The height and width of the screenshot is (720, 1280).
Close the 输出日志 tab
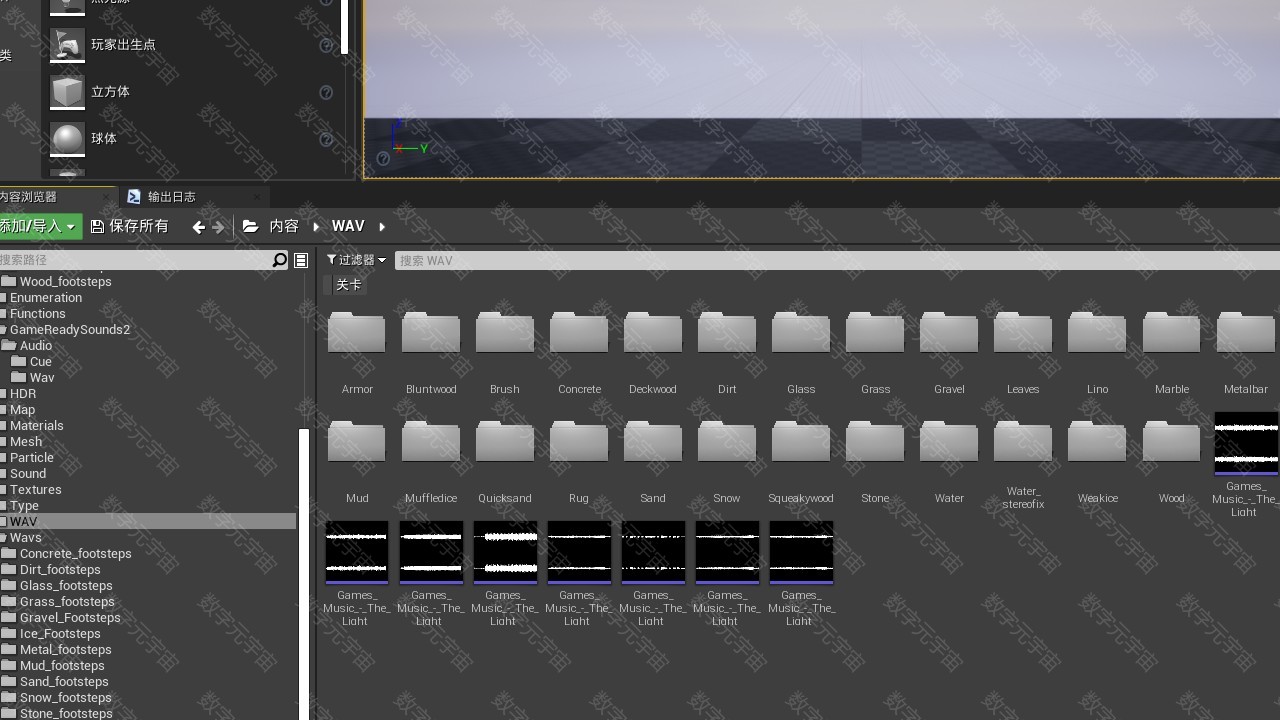pyautogui.click(x=258, y=197)
